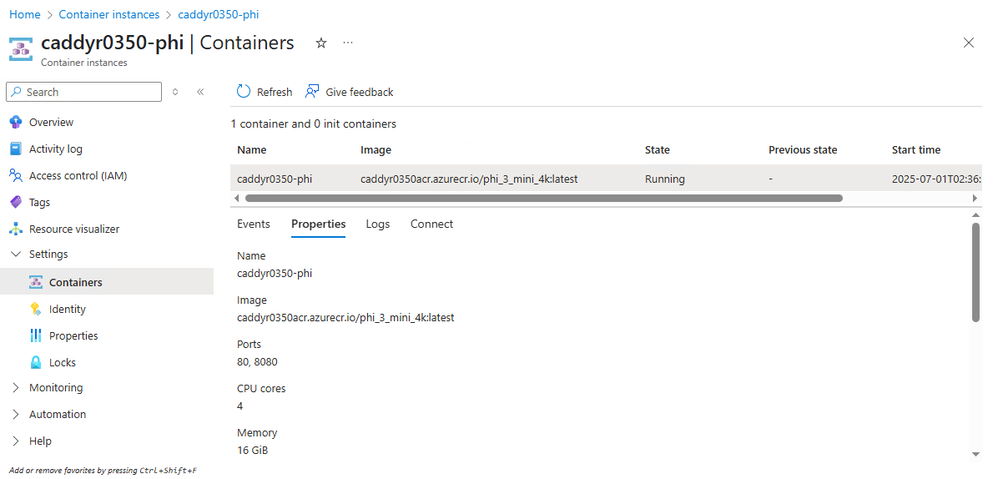Open the Events tab

click(254, 224)
